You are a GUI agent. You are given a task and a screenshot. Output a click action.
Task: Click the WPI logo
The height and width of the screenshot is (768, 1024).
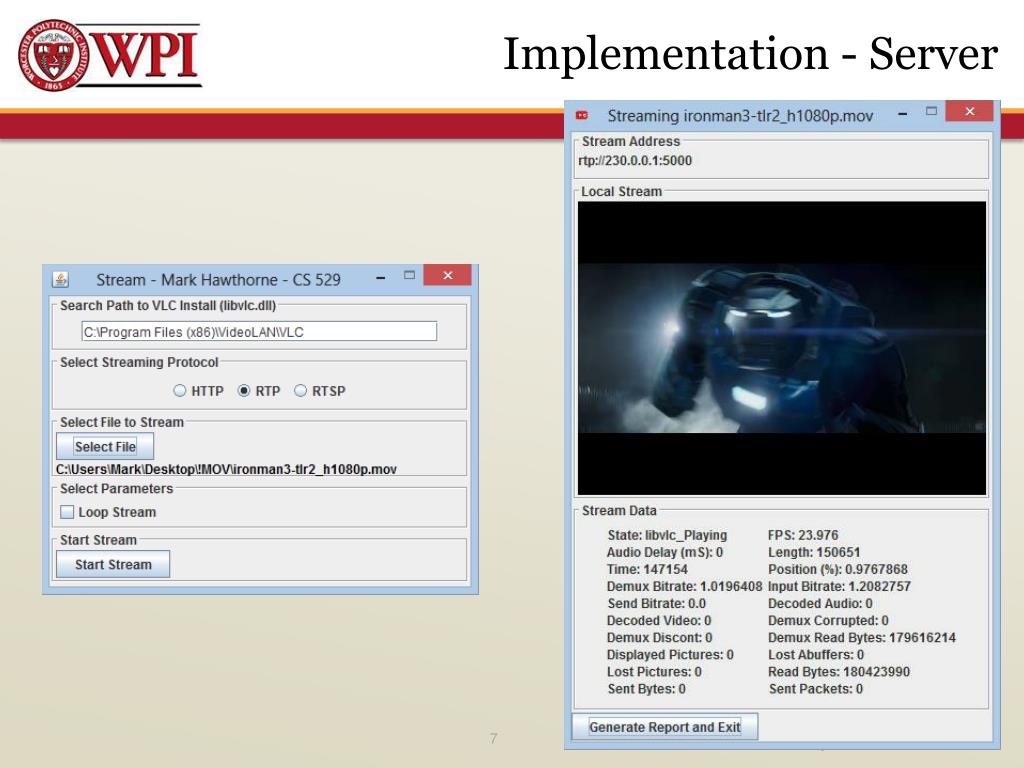tap(109, 54)
